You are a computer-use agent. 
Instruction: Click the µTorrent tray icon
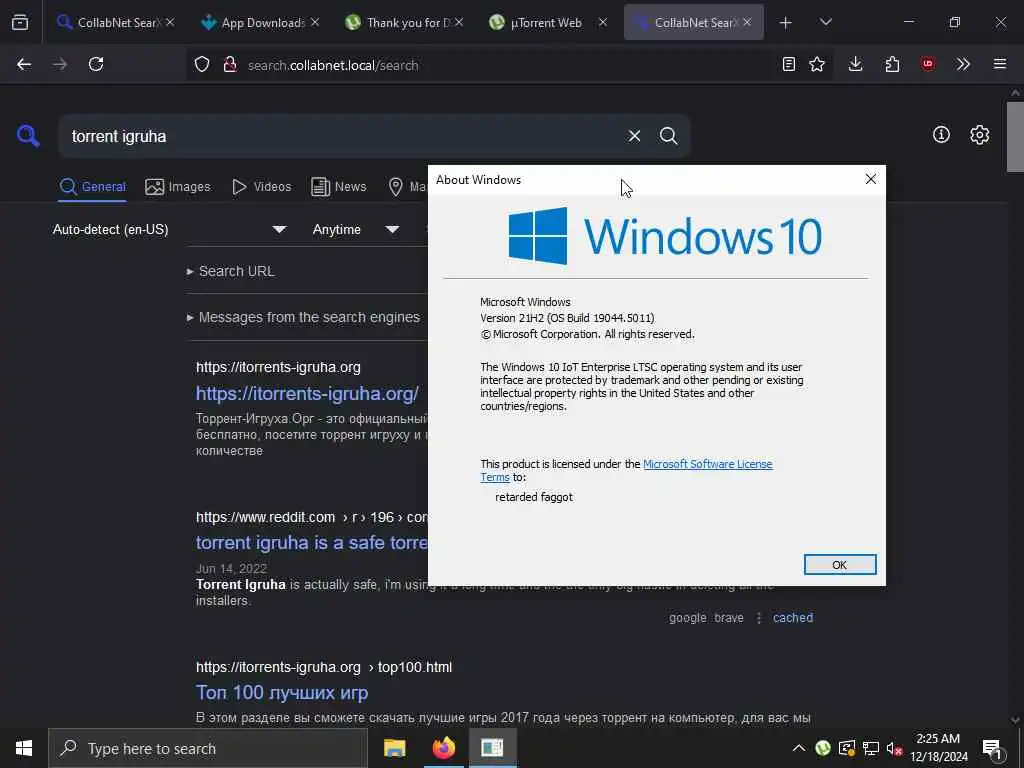[823, 748]
